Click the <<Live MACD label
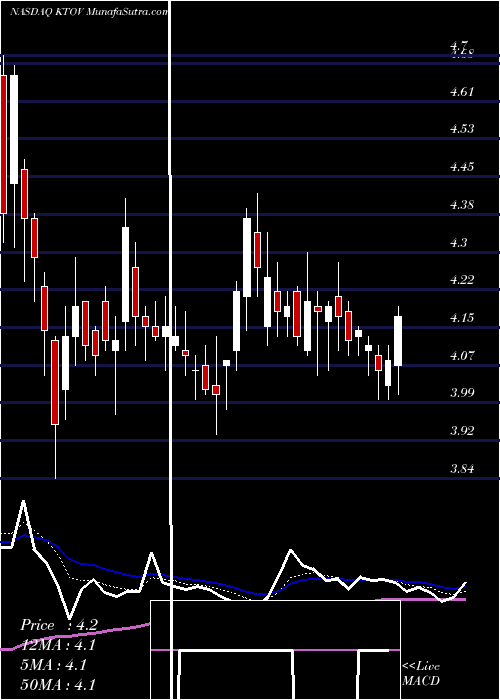This screenshot has height=700, width=500. [421, 674]
